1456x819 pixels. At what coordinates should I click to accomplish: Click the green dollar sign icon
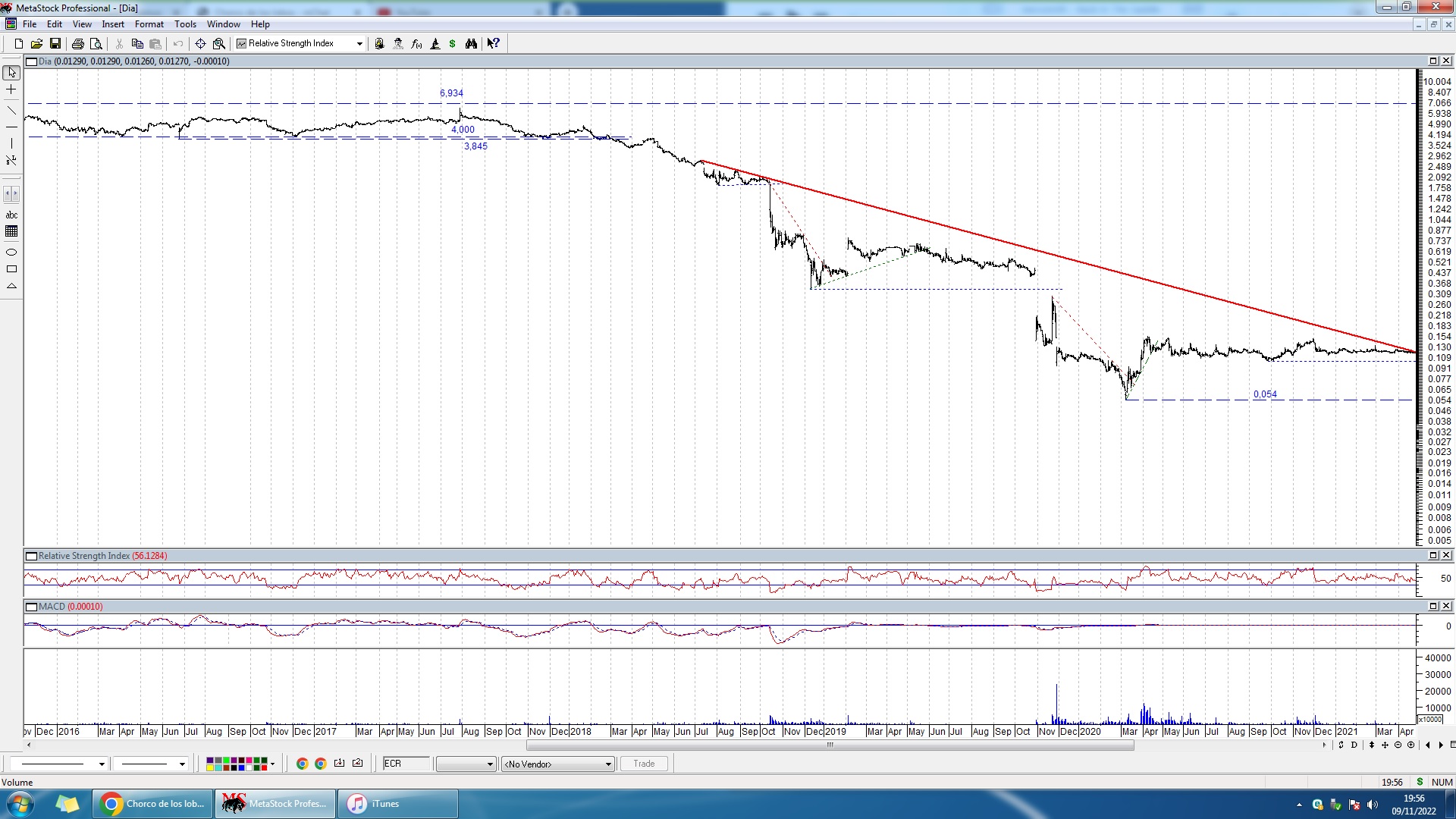453,44
